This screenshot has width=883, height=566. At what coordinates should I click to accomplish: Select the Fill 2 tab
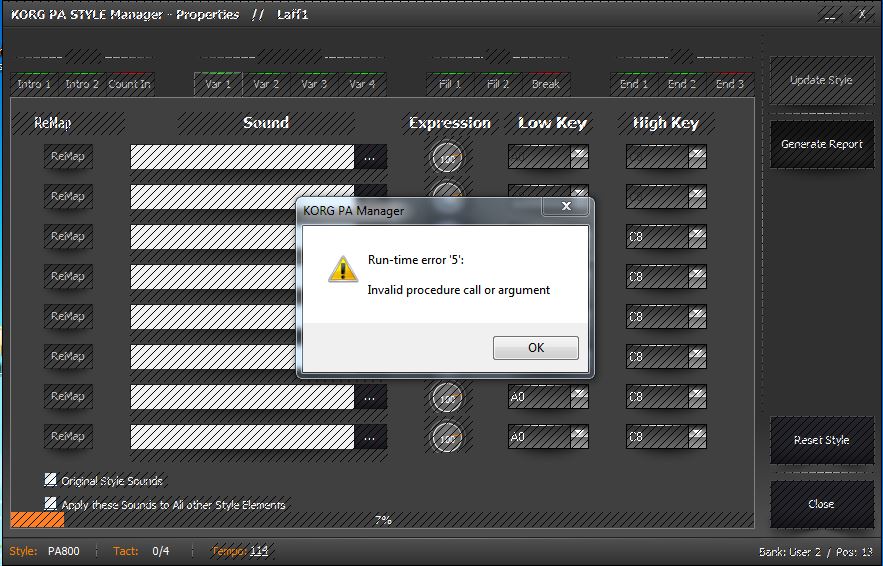[x=498, y=84]
